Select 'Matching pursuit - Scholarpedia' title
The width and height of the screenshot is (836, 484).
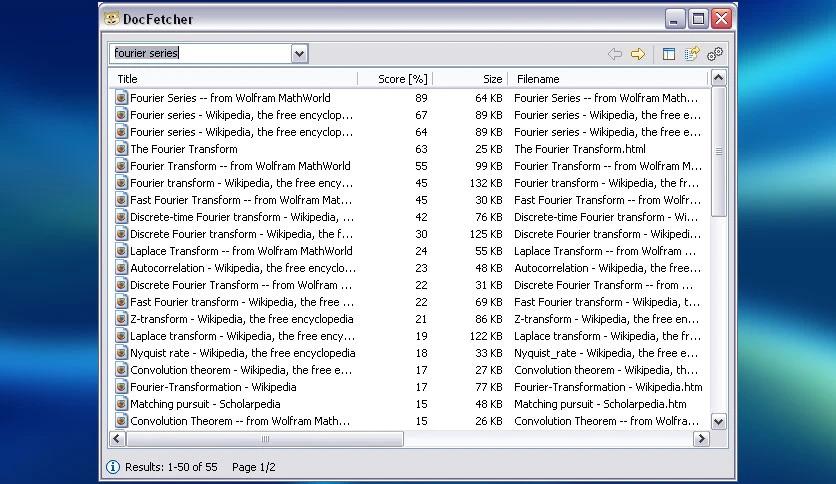click(x=205, y=404)
